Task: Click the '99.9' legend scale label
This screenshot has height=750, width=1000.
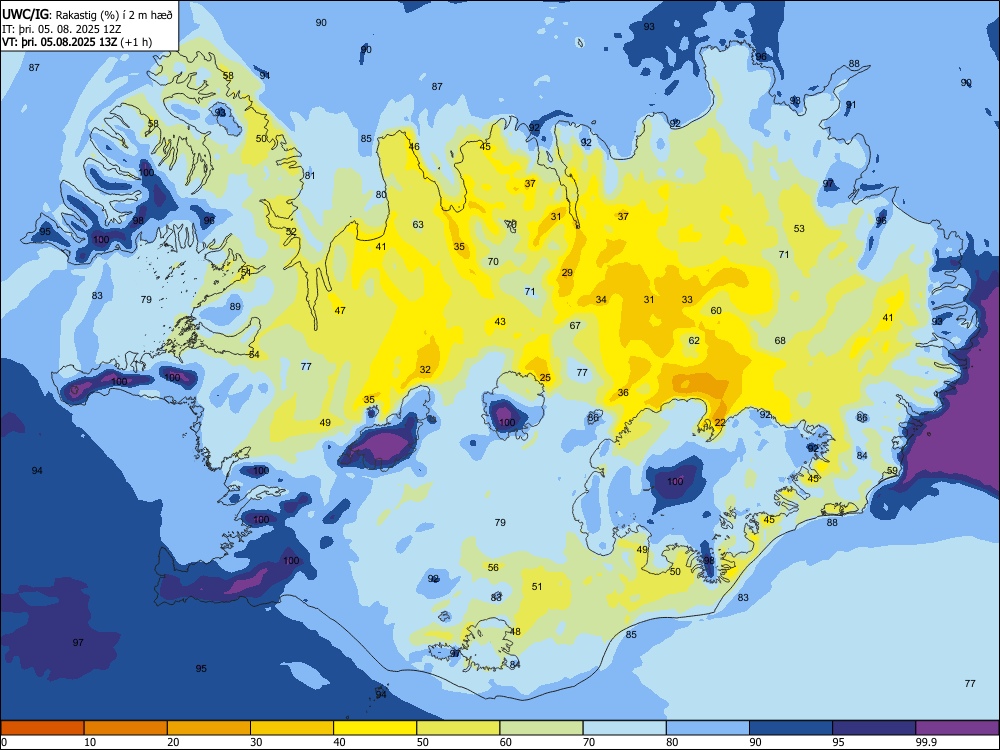Action: (x=926, y=742)
